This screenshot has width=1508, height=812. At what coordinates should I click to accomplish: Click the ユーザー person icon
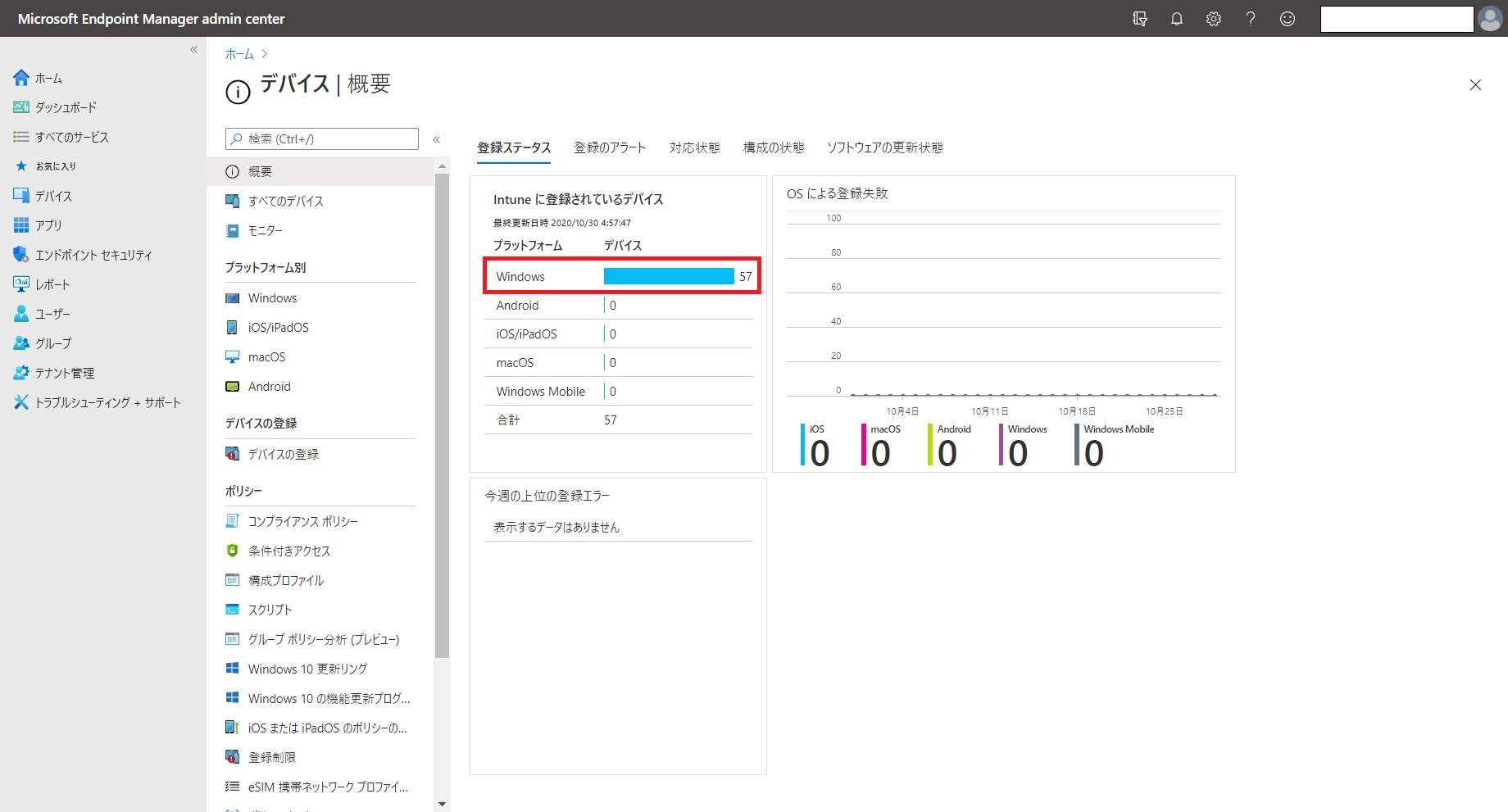[x=21, y=314]
